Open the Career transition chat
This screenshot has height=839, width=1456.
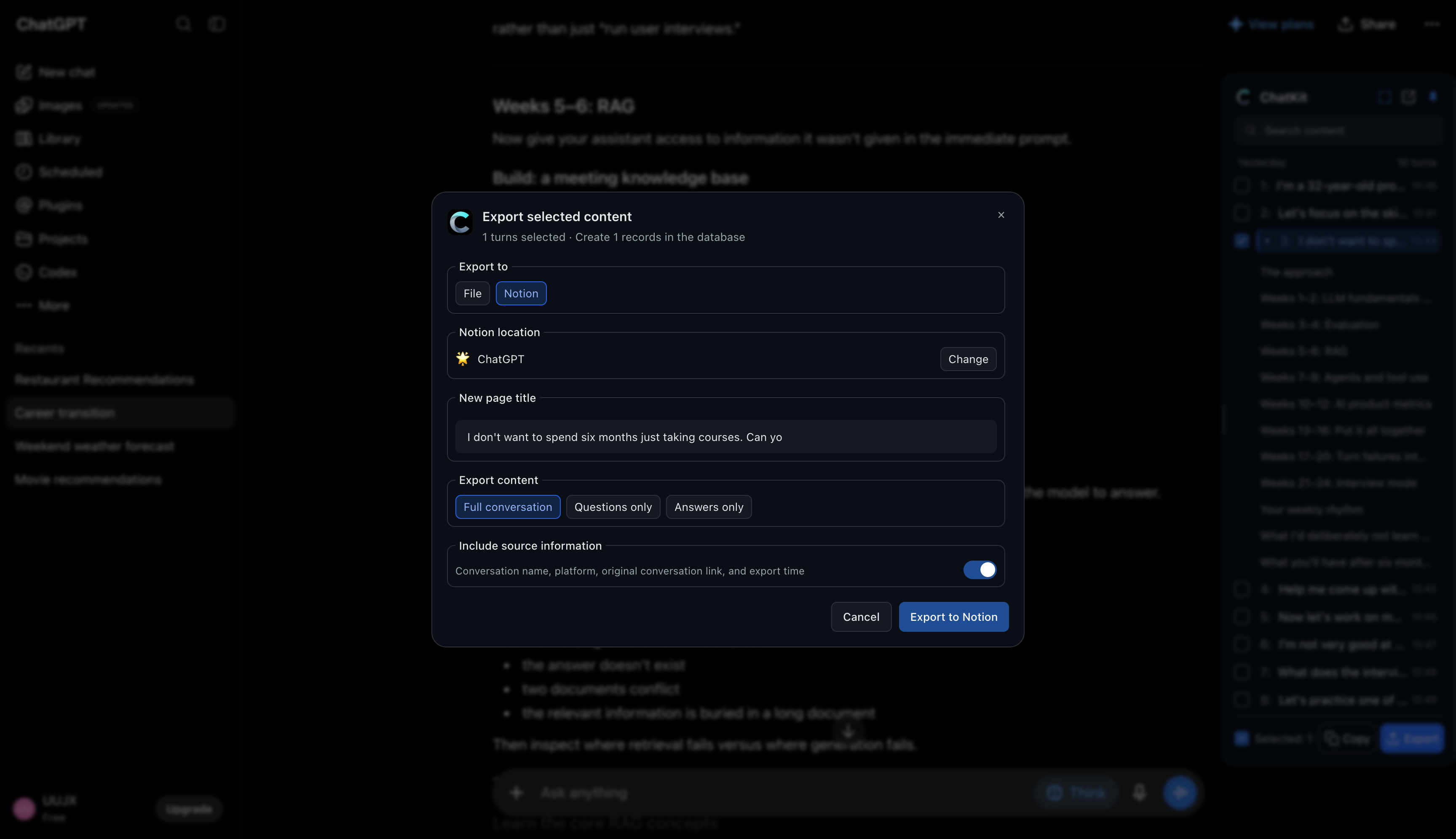tap(120, 413)
